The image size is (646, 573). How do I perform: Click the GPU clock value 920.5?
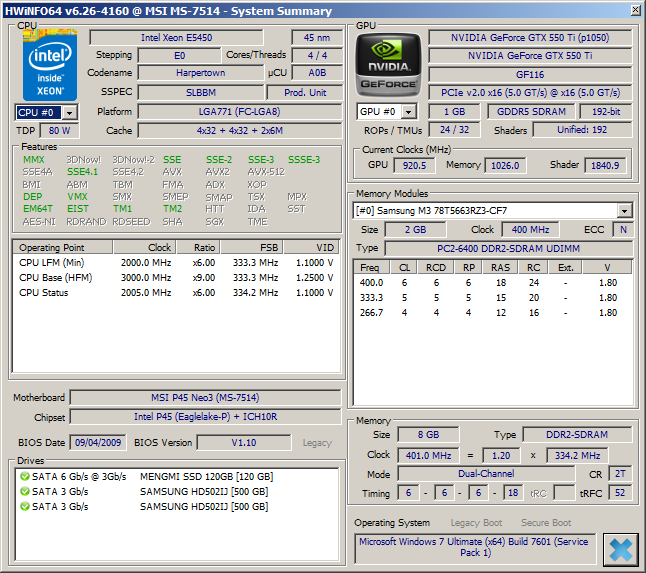pos(415,165)
